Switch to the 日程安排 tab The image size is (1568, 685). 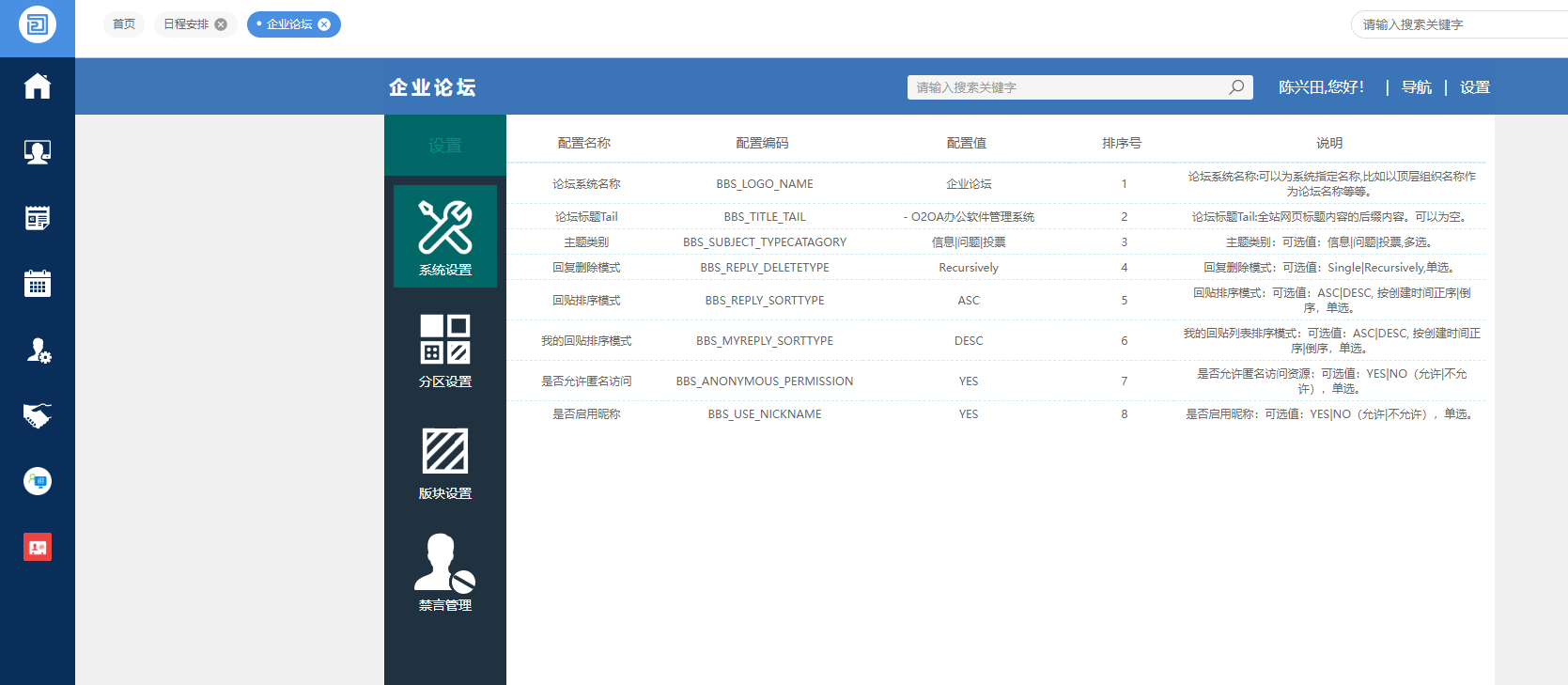[186, 24]
